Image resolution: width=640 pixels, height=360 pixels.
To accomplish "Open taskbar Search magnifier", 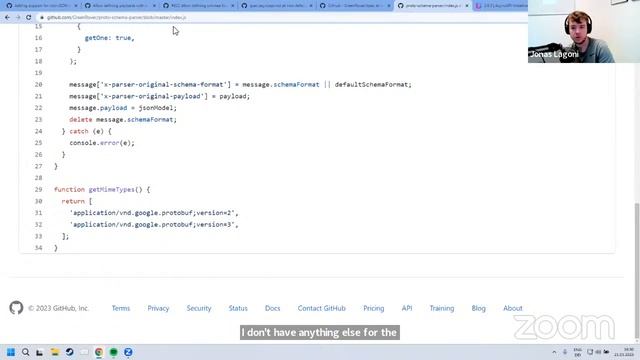I will click(x=25, y=352).
